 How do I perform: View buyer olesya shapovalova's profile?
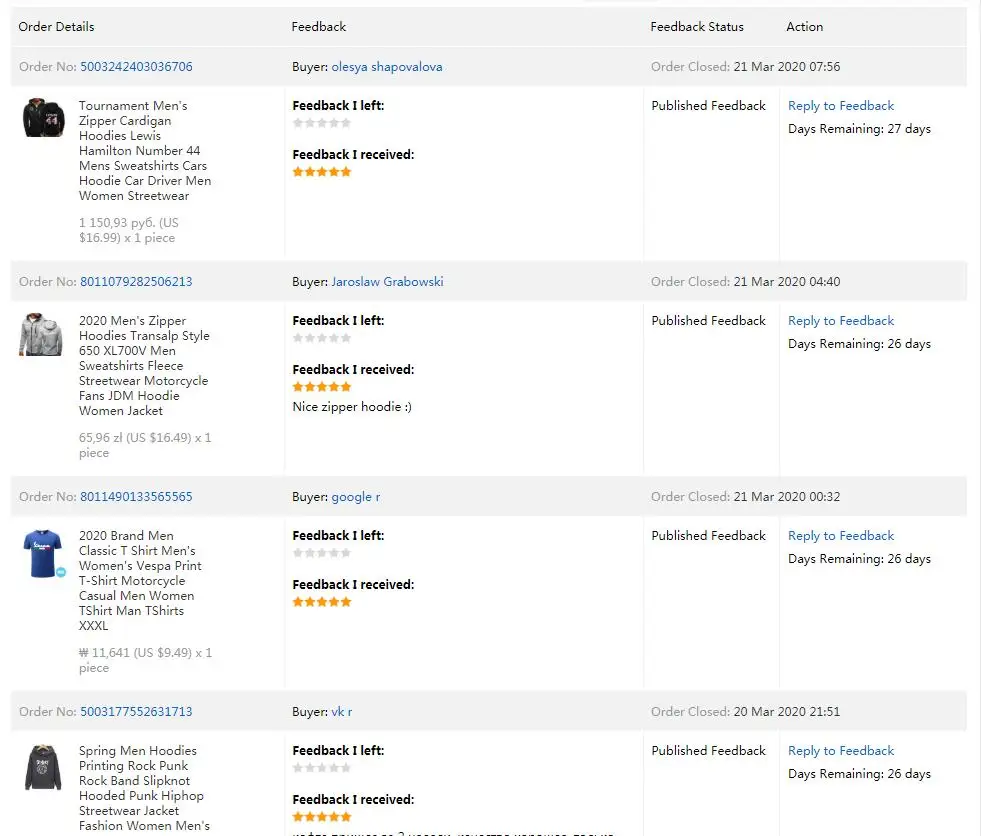point(387,67)
